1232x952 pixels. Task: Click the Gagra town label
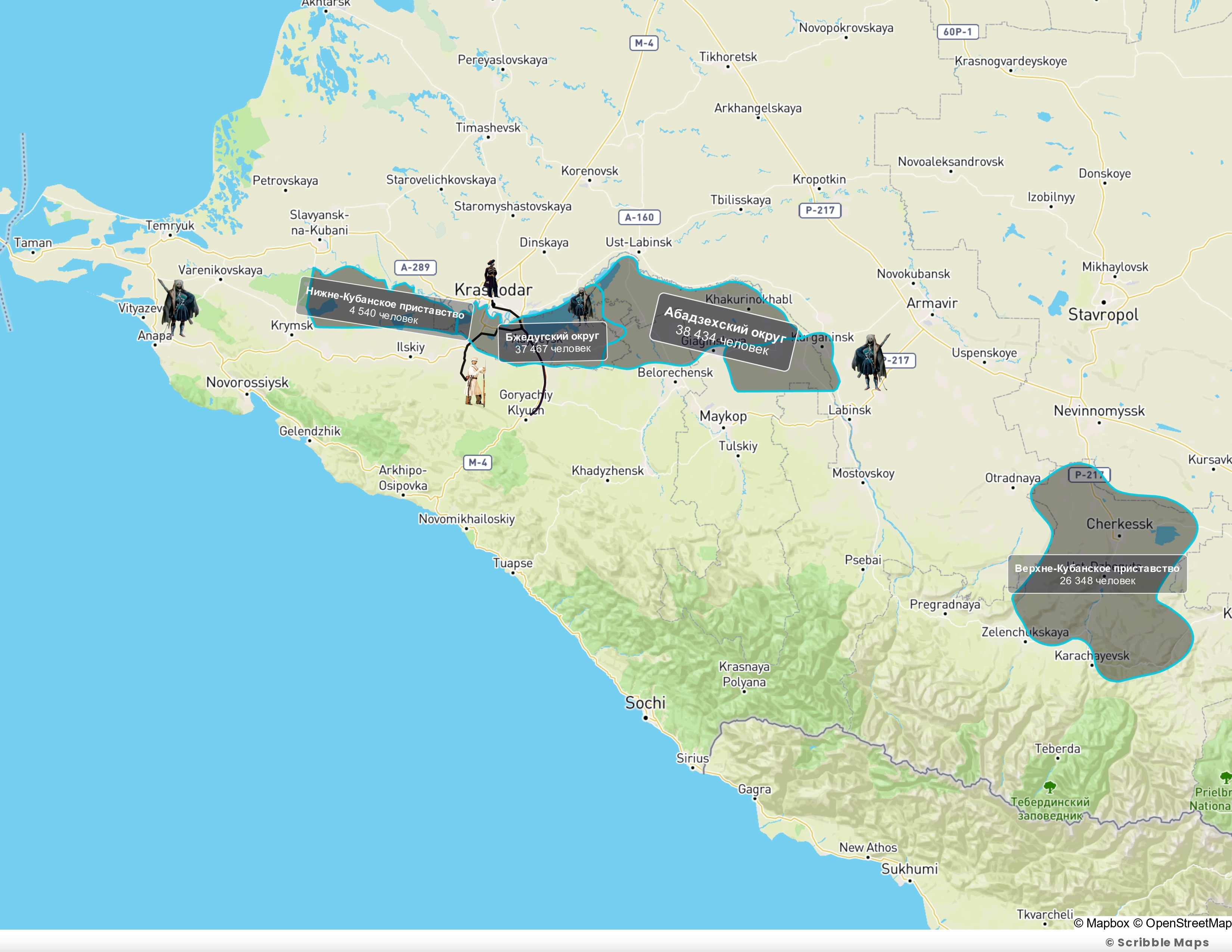(754, 790)
